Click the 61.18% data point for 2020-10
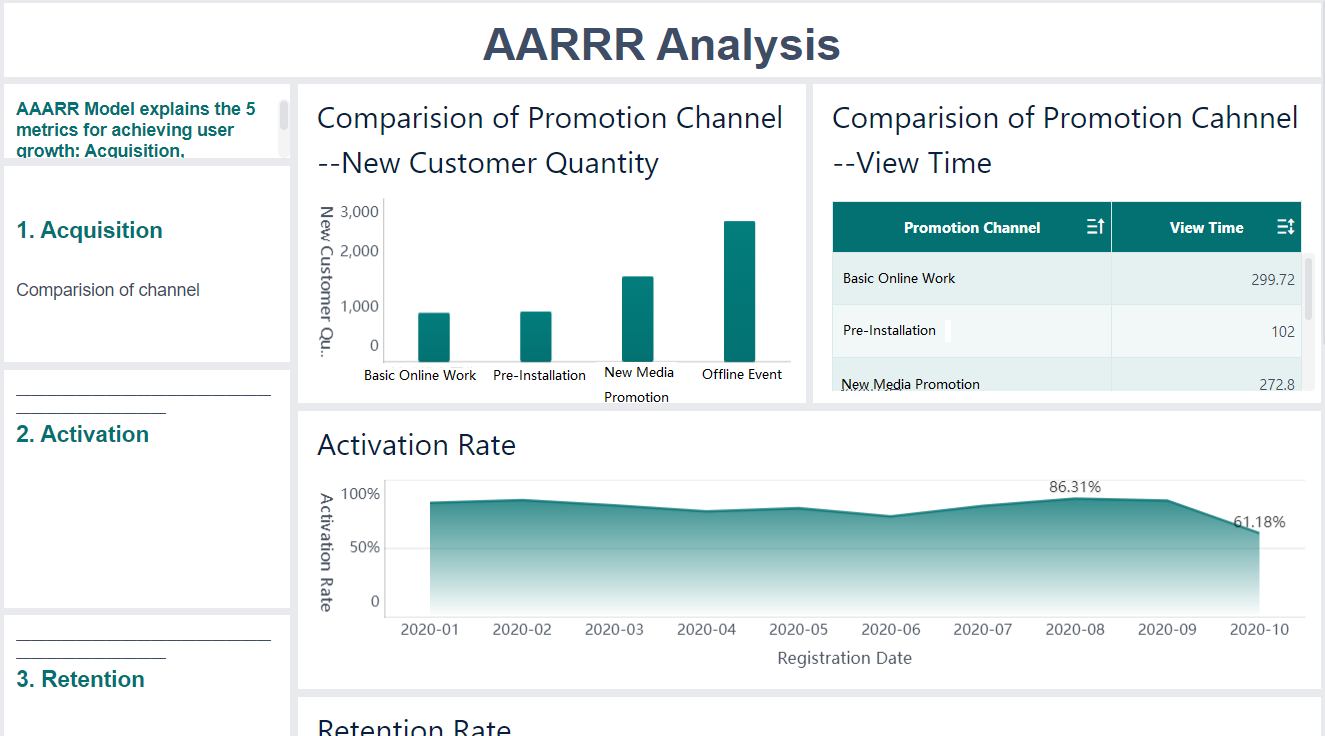This screenshot has height=736, width=1325. coord(1259,522)
